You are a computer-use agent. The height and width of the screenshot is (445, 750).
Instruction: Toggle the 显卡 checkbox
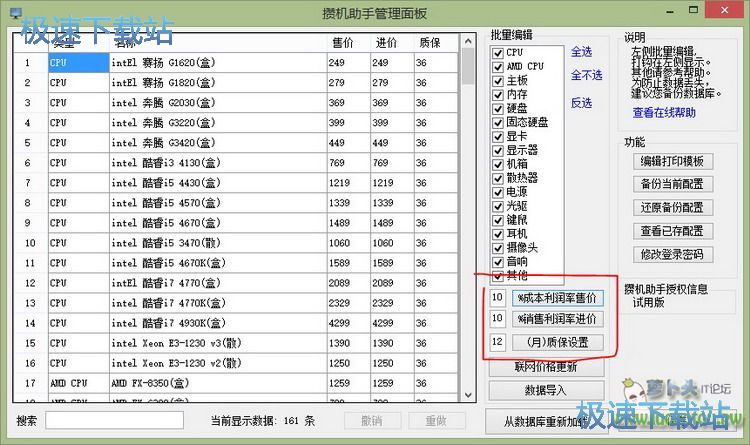(498, 136)
